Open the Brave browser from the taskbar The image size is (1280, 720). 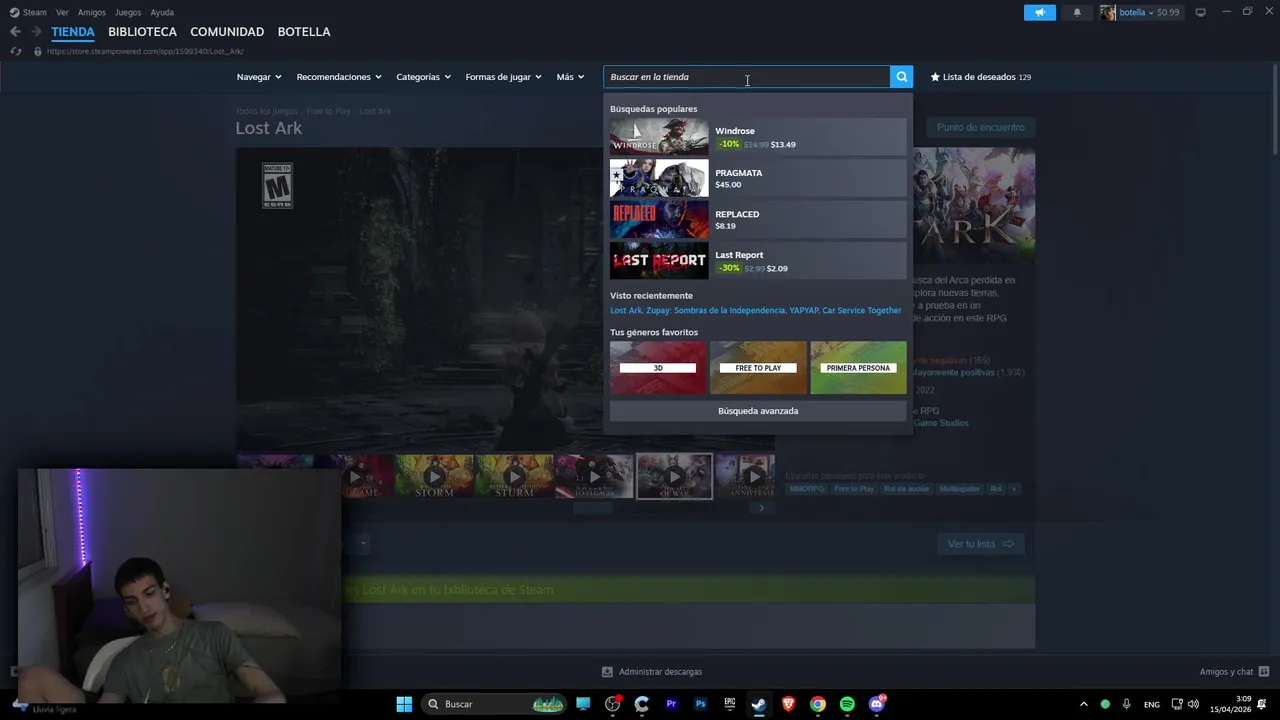788,704
